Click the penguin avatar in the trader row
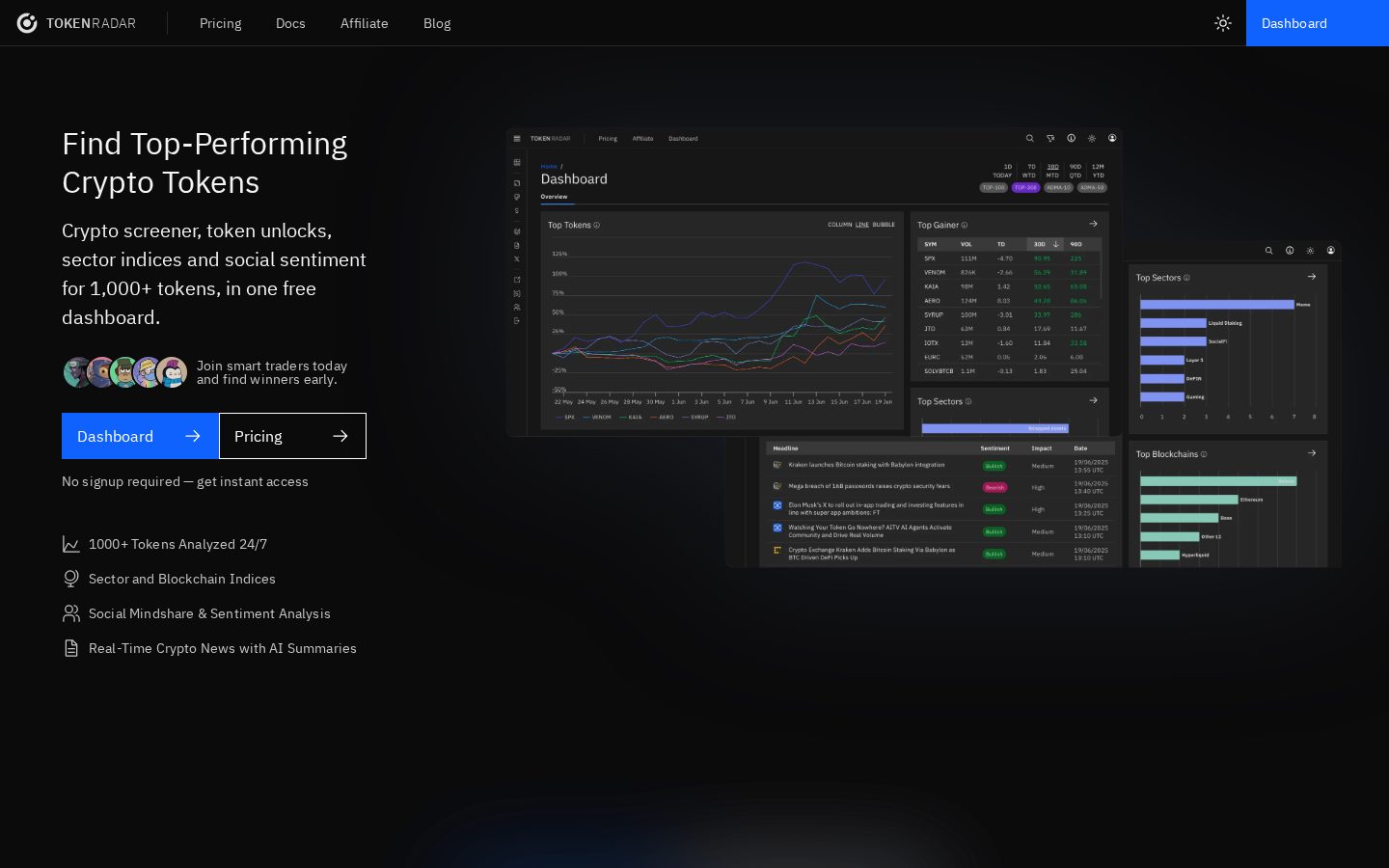 pos(172,372)
